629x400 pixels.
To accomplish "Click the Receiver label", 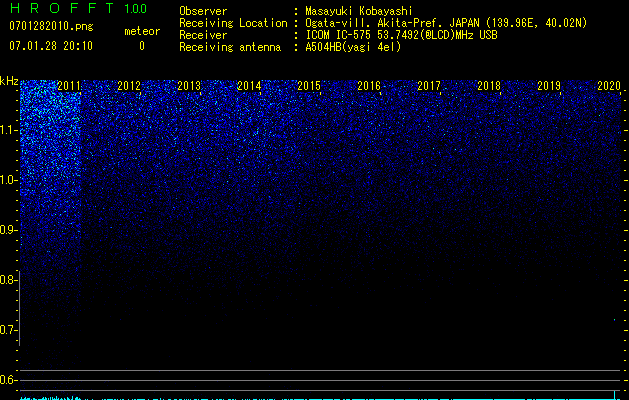I will click(x=203, y=35).
